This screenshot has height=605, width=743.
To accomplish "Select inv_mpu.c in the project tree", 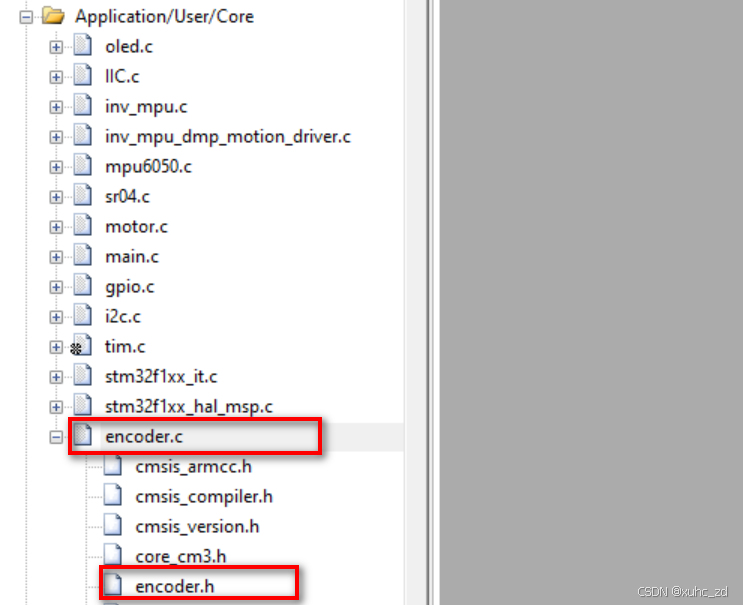I will [x=146, y=107].
